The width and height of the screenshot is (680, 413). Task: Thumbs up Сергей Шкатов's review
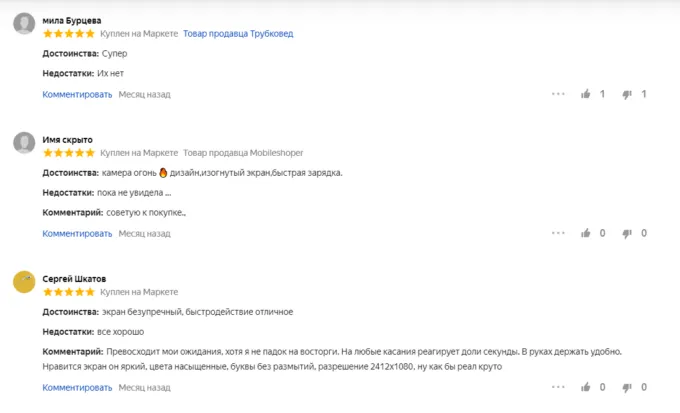(x=586, y=386)
